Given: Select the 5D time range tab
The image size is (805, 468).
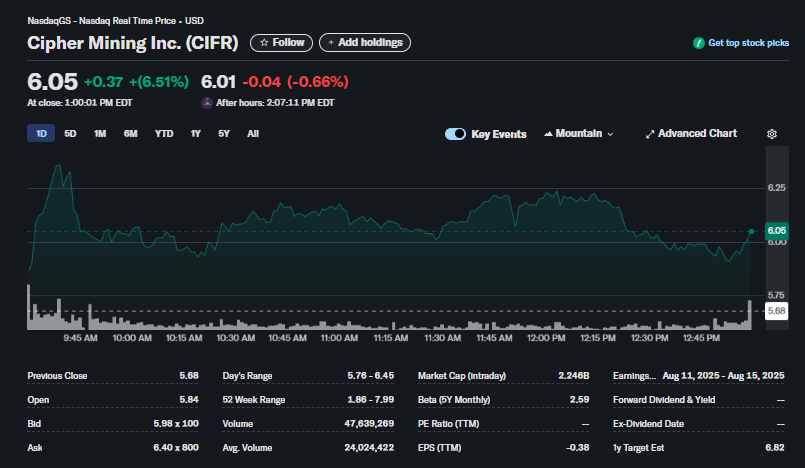Looking at the screenshot, I should 70,133.
